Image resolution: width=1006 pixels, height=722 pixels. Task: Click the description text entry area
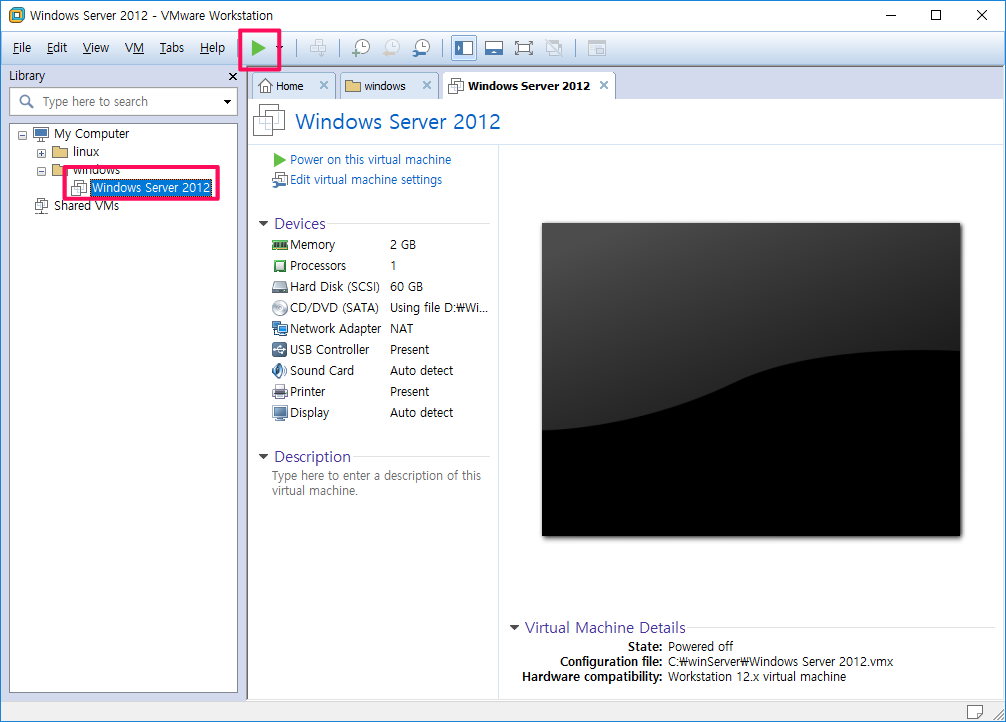click(x=377, y=483)
